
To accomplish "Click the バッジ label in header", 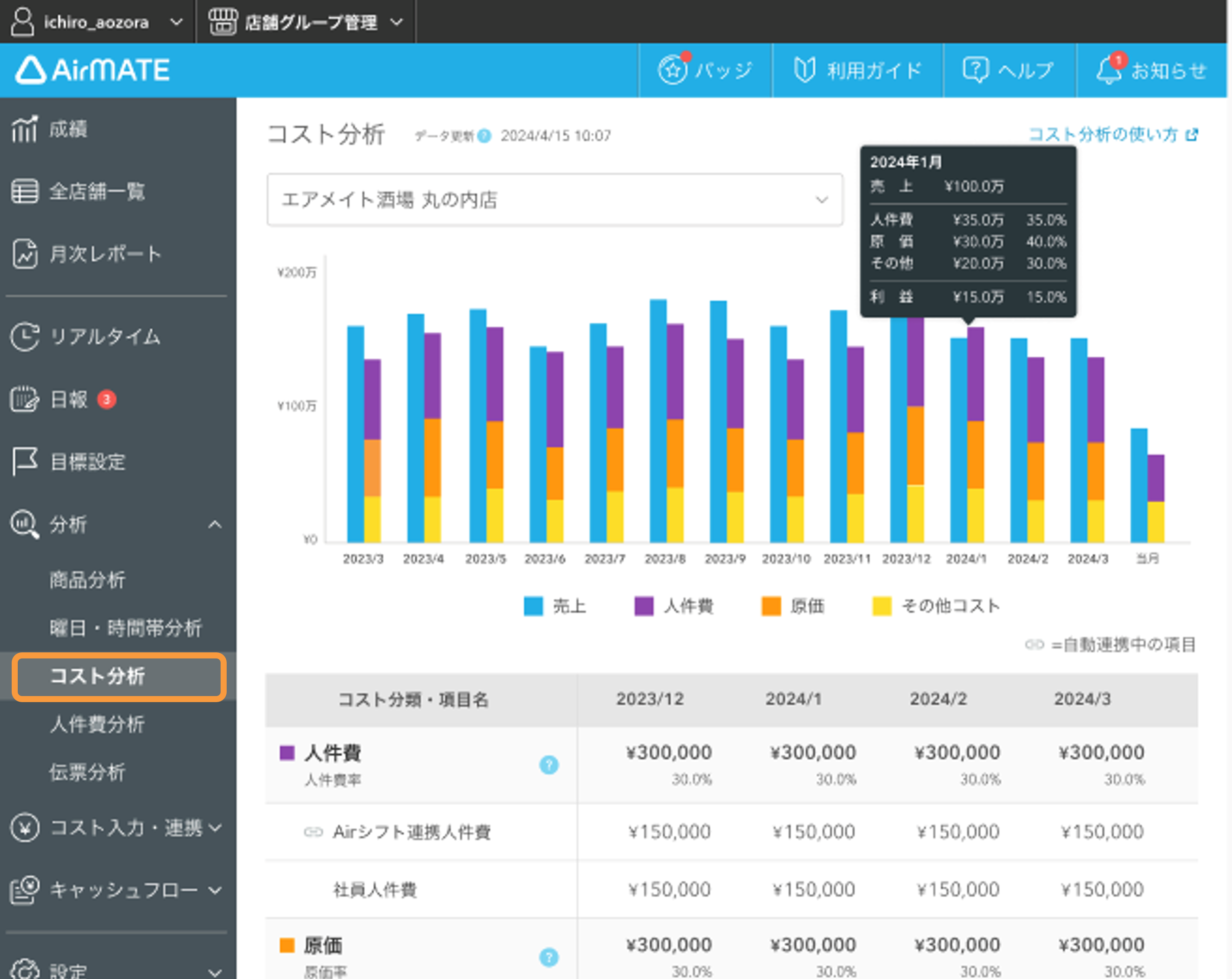I will tap(723, 70).
